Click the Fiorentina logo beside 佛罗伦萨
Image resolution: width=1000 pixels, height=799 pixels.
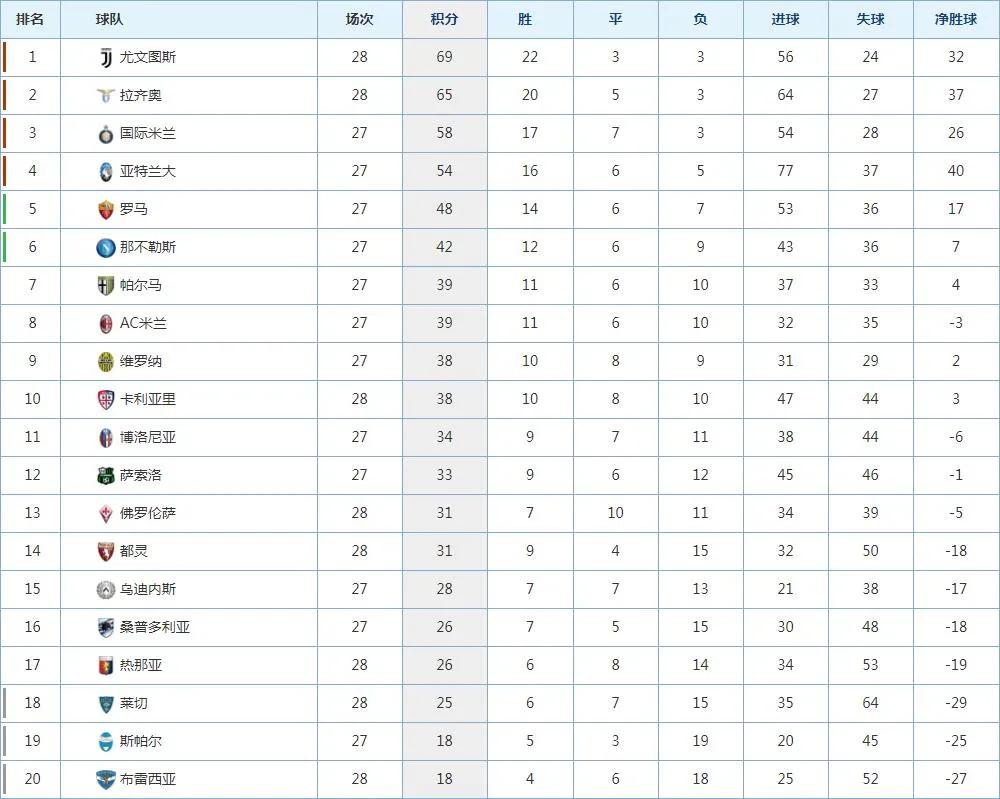[105, 513]
